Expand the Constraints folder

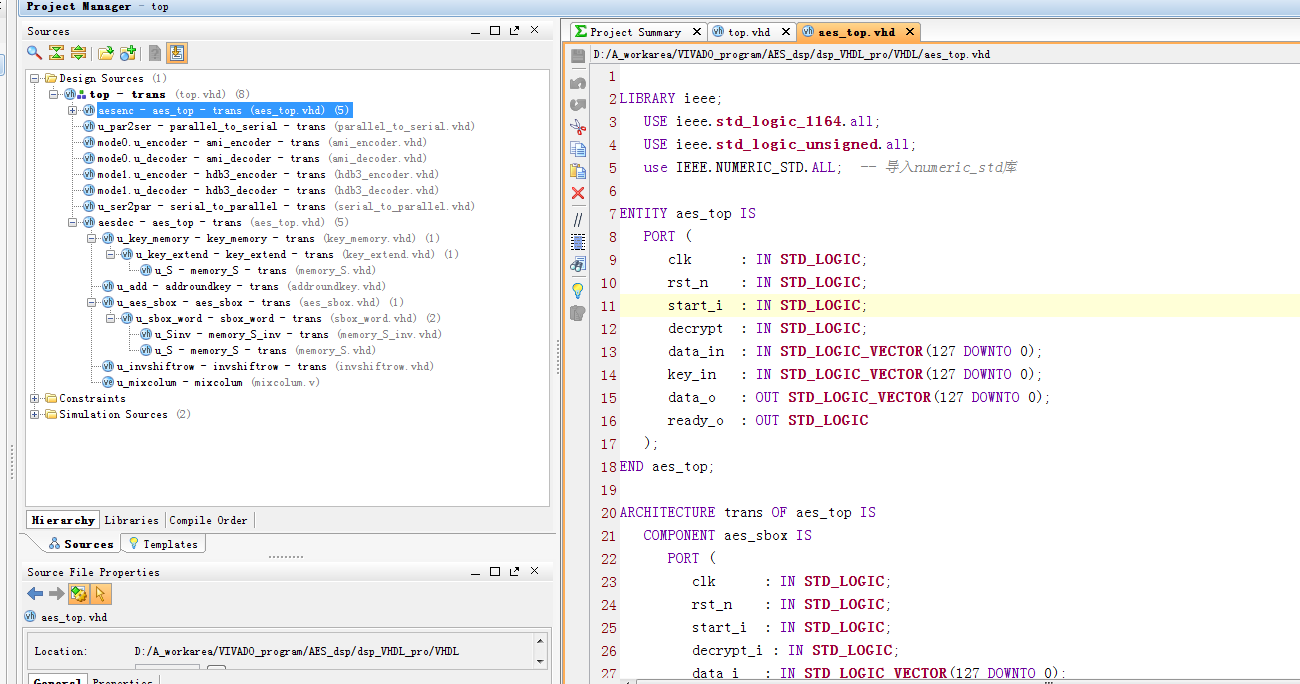click(x=35, y=398)
